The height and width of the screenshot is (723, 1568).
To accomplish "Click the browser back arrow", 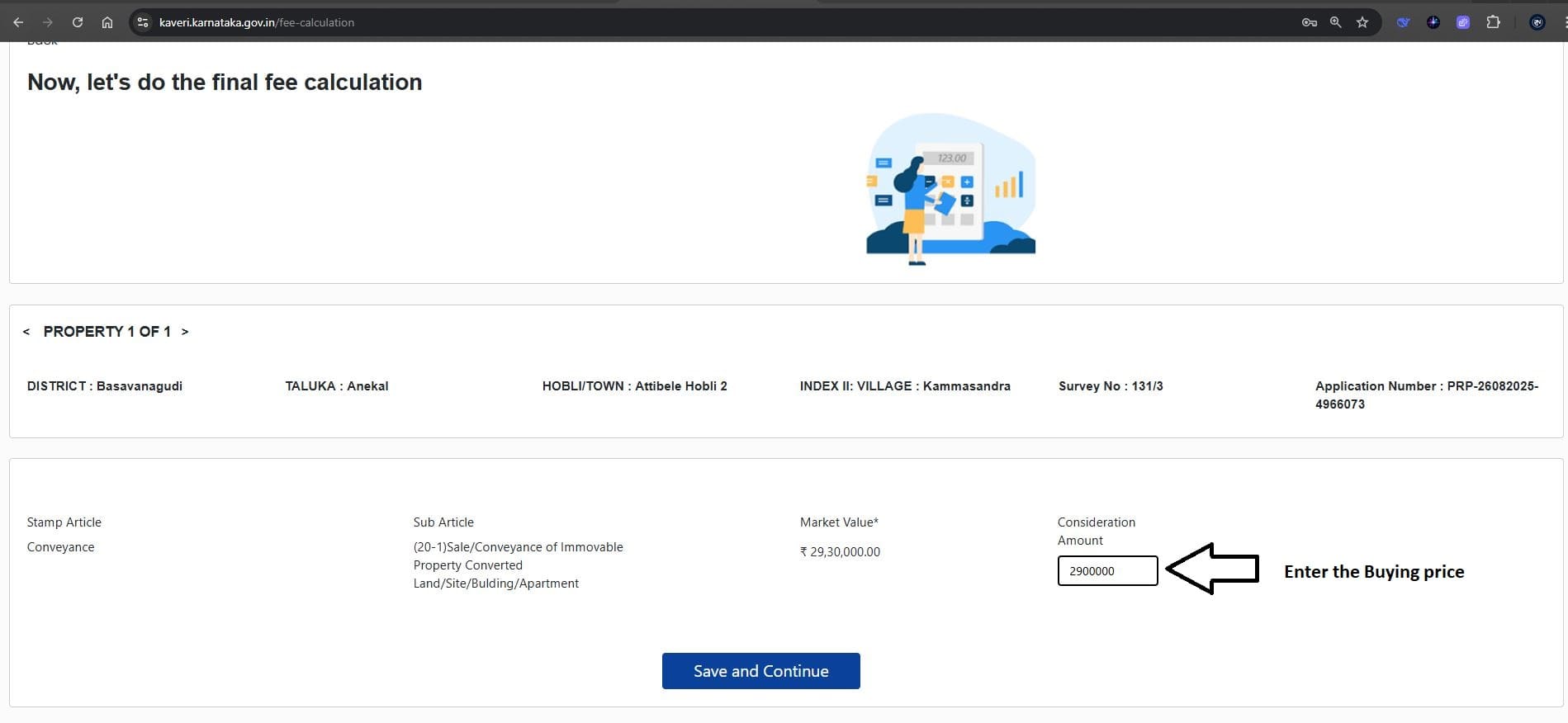I will 18,22.
